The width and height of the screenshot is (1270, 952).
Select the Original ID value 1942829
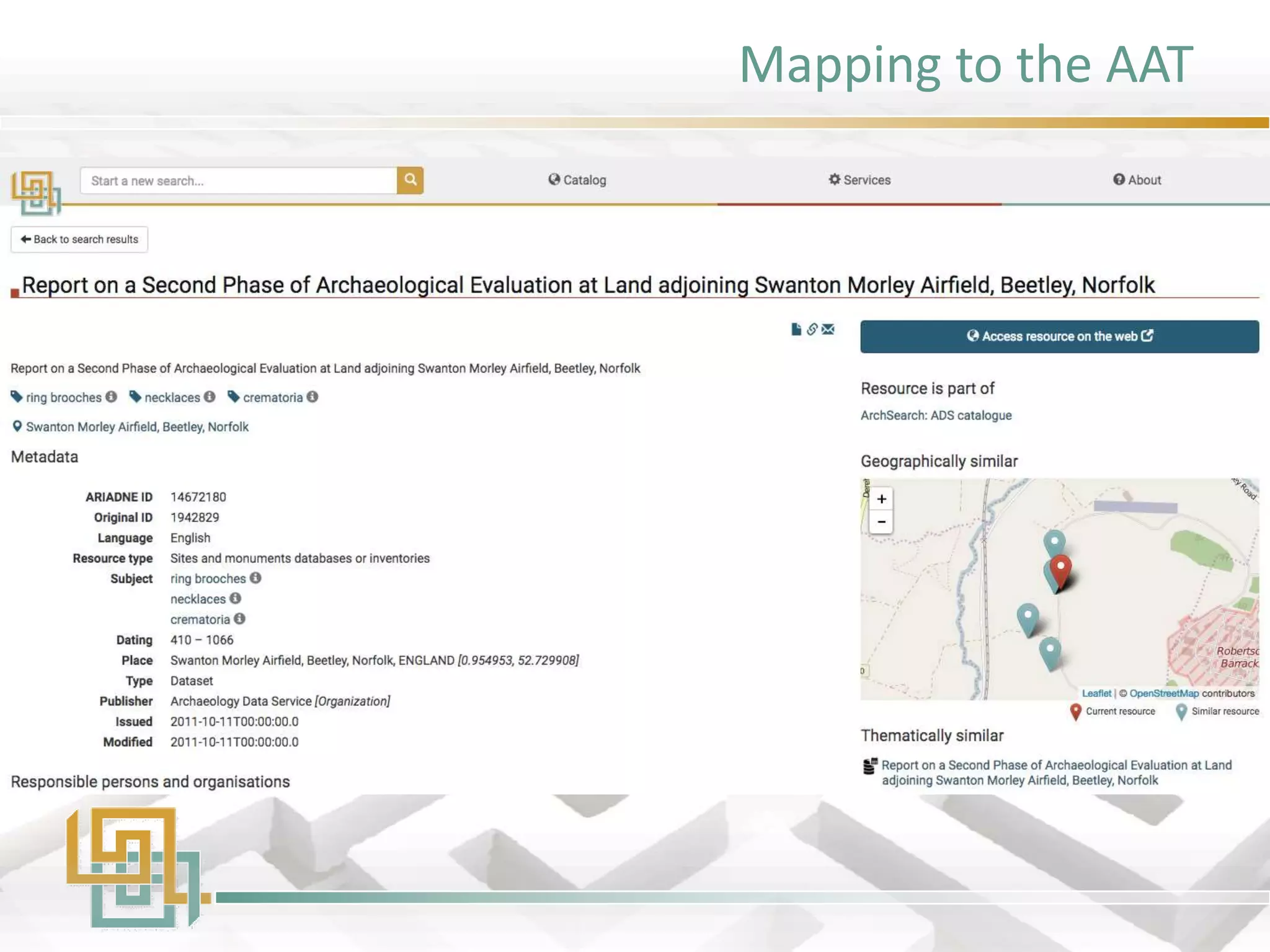pyautogui.click(x=195, y=518)
